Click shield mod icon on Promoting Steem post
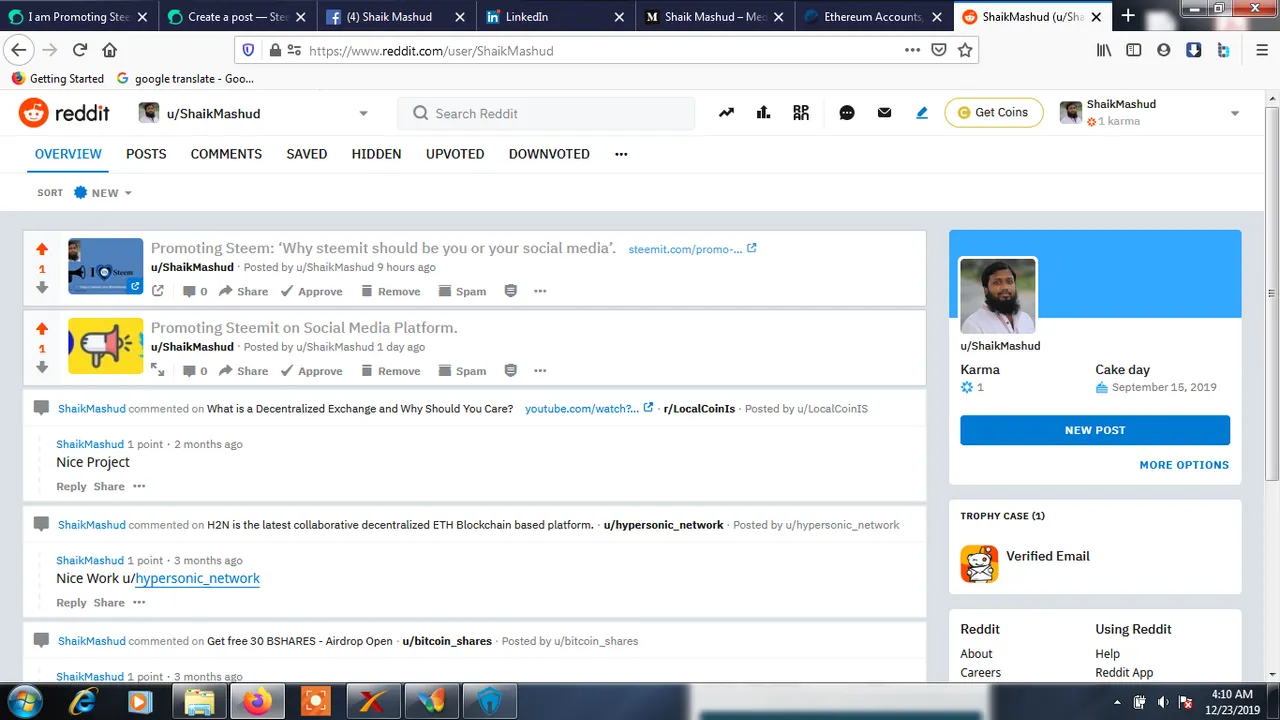The height and width of the screenshot is (720, 1280). [x=511, y=291]
